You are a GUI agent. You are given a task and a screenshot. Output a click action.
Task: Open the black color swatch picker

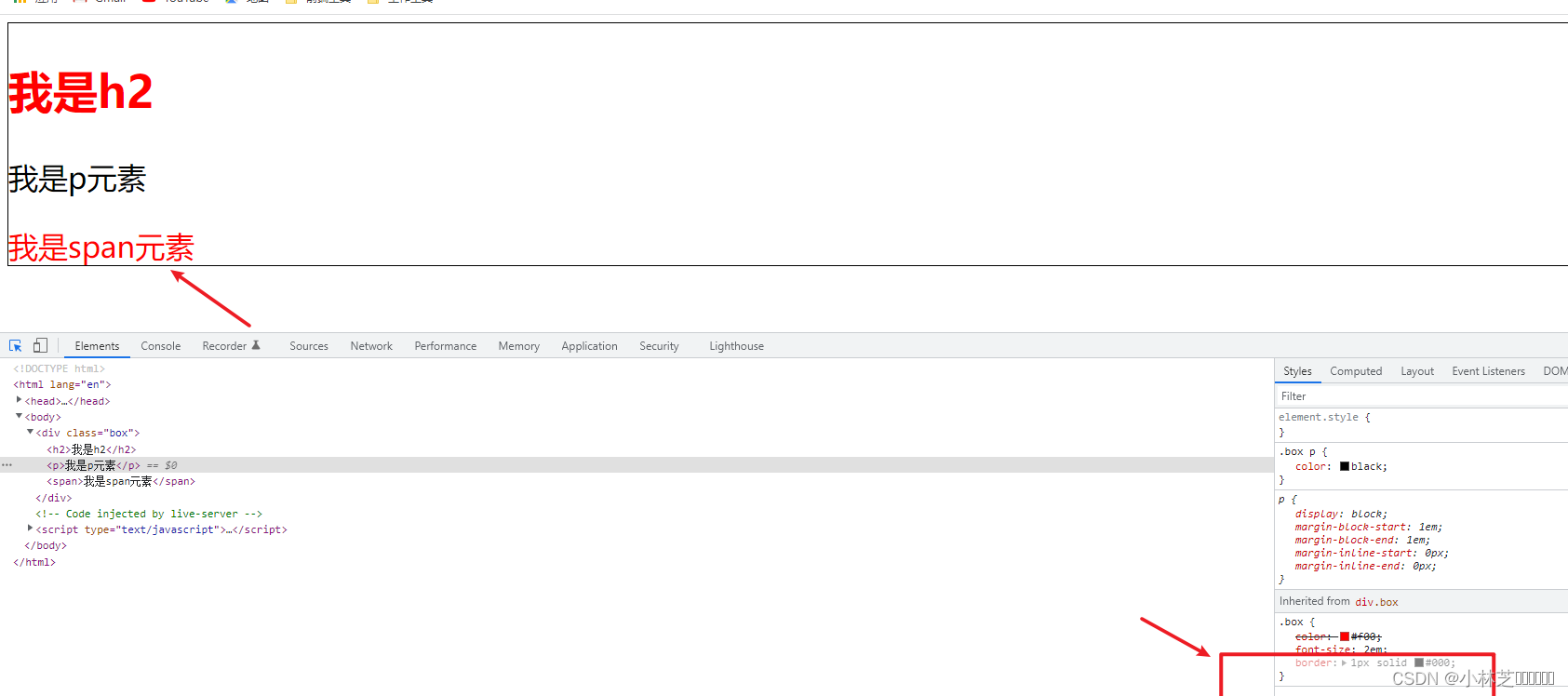tap(1345, 467)
